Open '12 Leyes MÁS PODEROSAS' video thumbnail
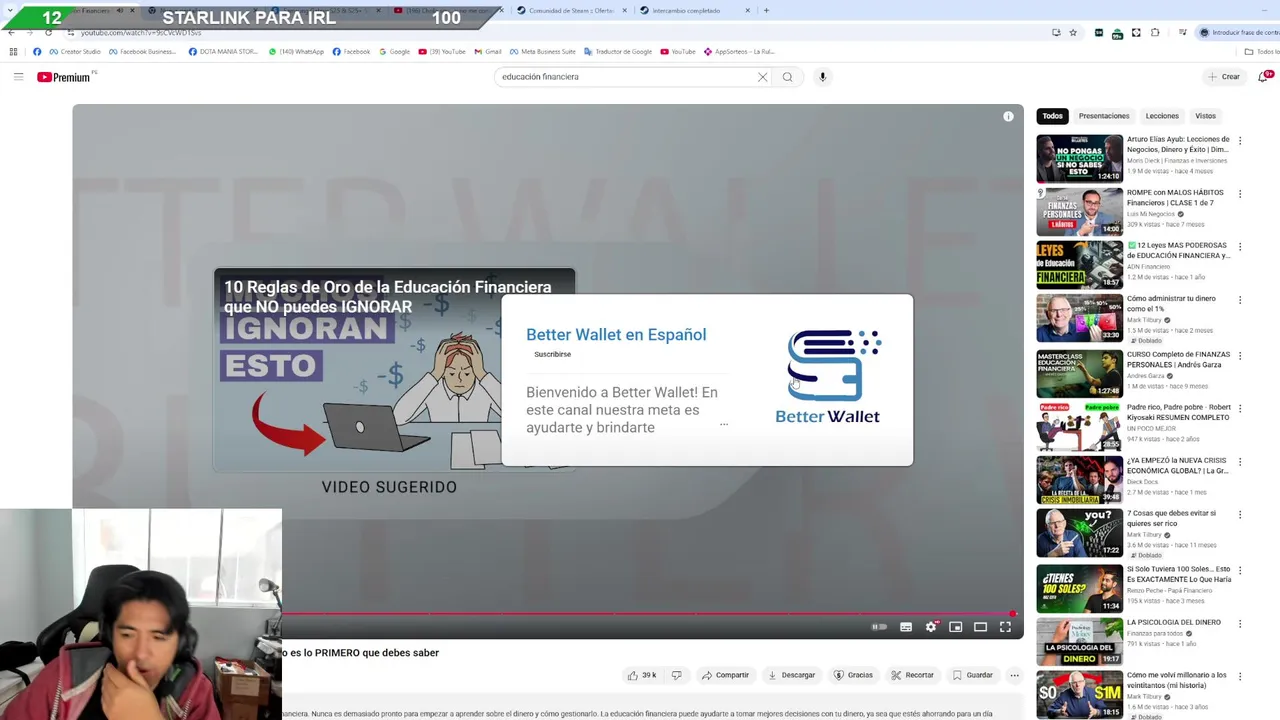 coord(1079,265)
